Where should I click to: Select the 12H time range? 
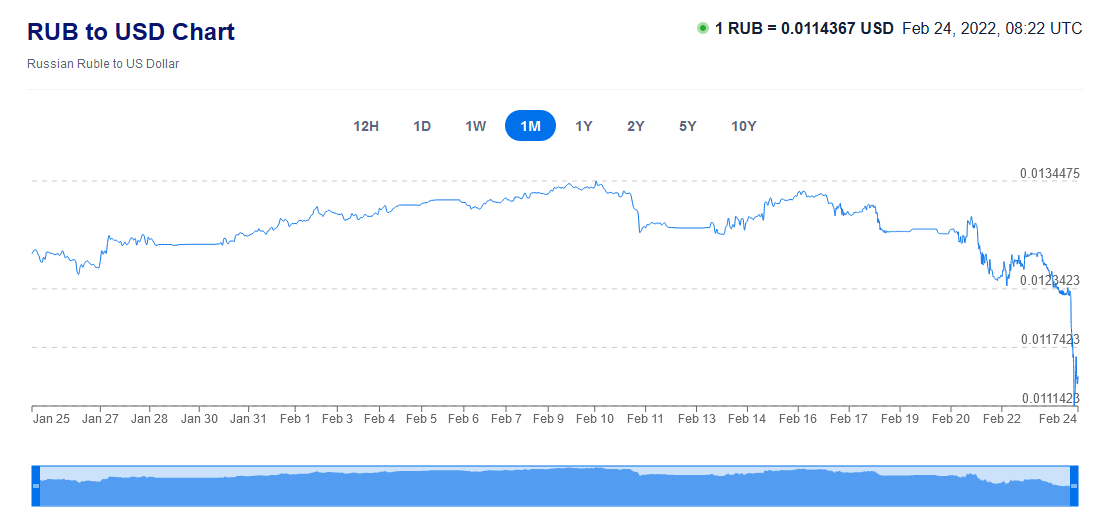pyautogui.click(x=366, y=127)
